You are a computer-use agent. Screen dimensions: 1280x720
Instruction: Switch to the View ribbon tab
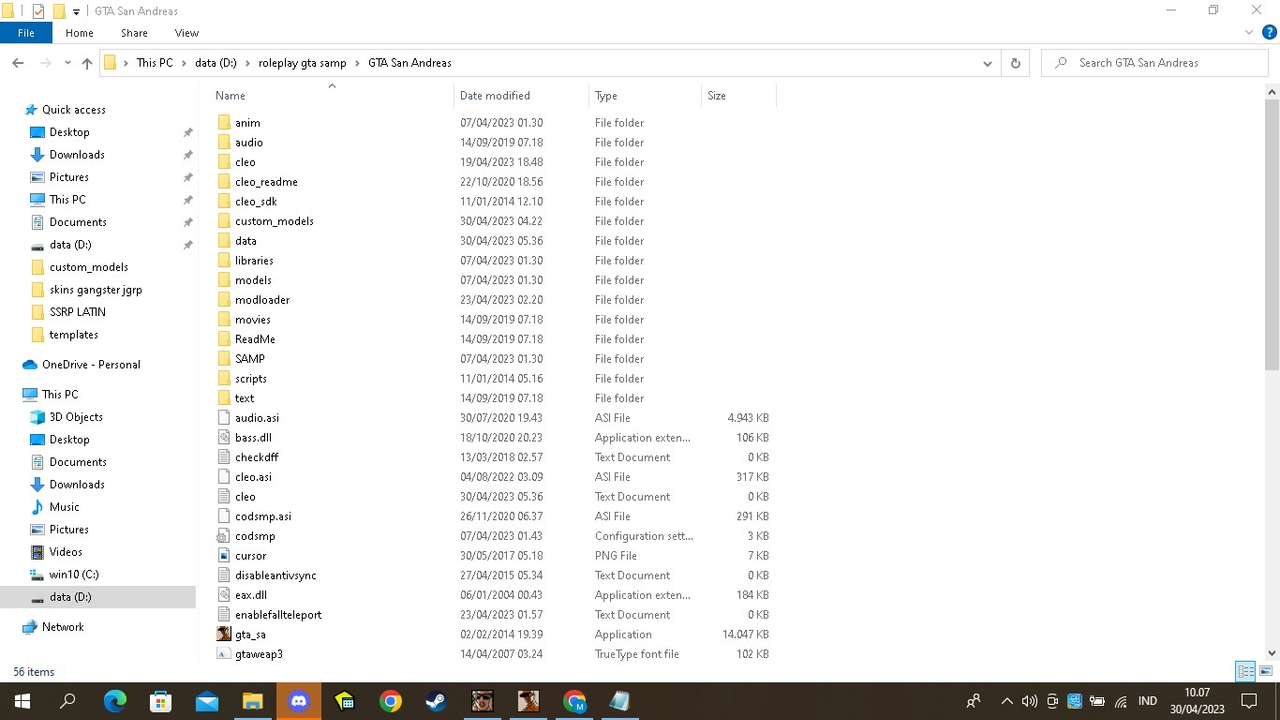187,33
